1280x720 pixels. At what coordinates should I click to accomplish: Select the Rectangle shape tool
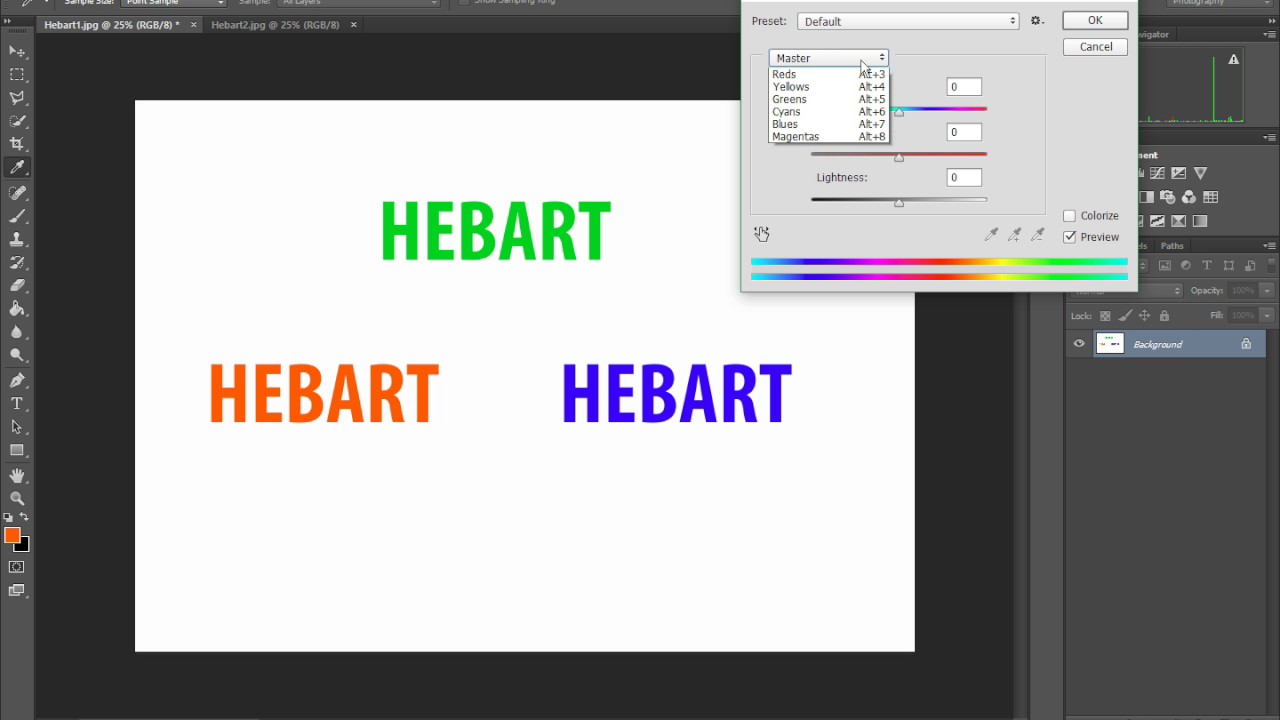17,450
